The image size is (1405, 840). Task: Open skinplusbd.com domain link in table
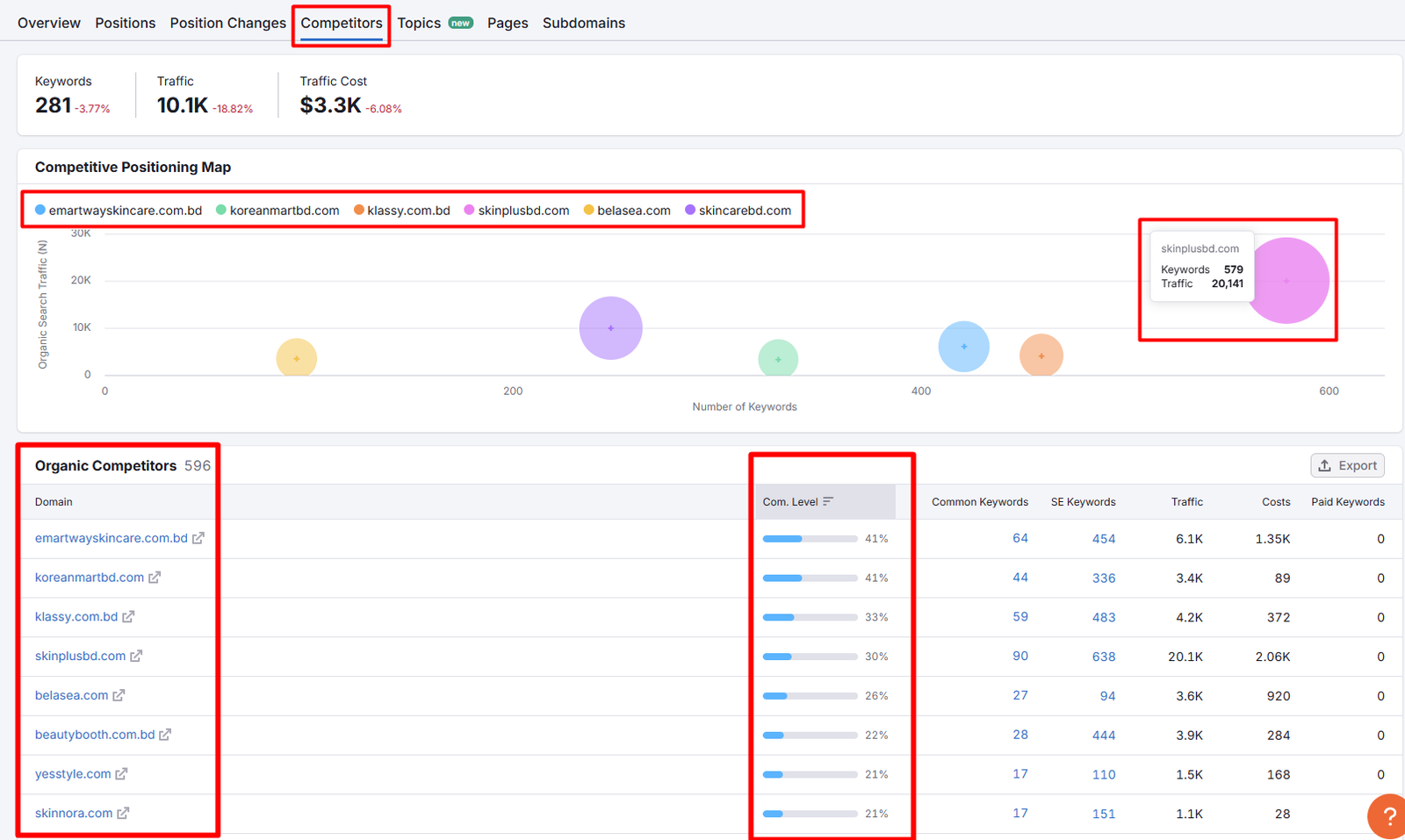[81, 656]
